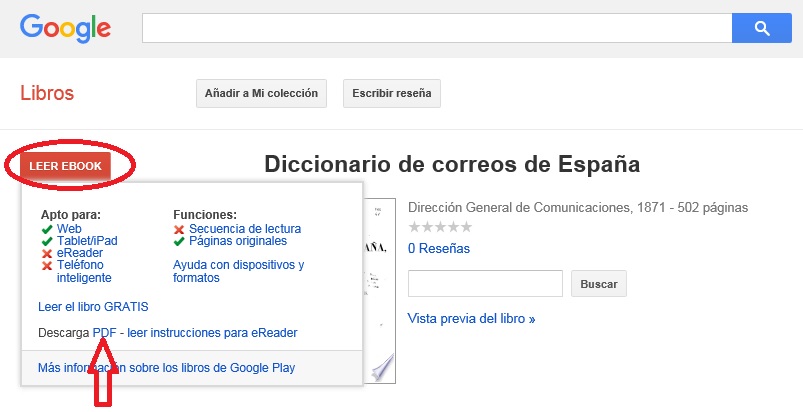Screen dimensions: 803x412
Task: Open Ayuda con dispositivos y formatos
Action: 238,271
